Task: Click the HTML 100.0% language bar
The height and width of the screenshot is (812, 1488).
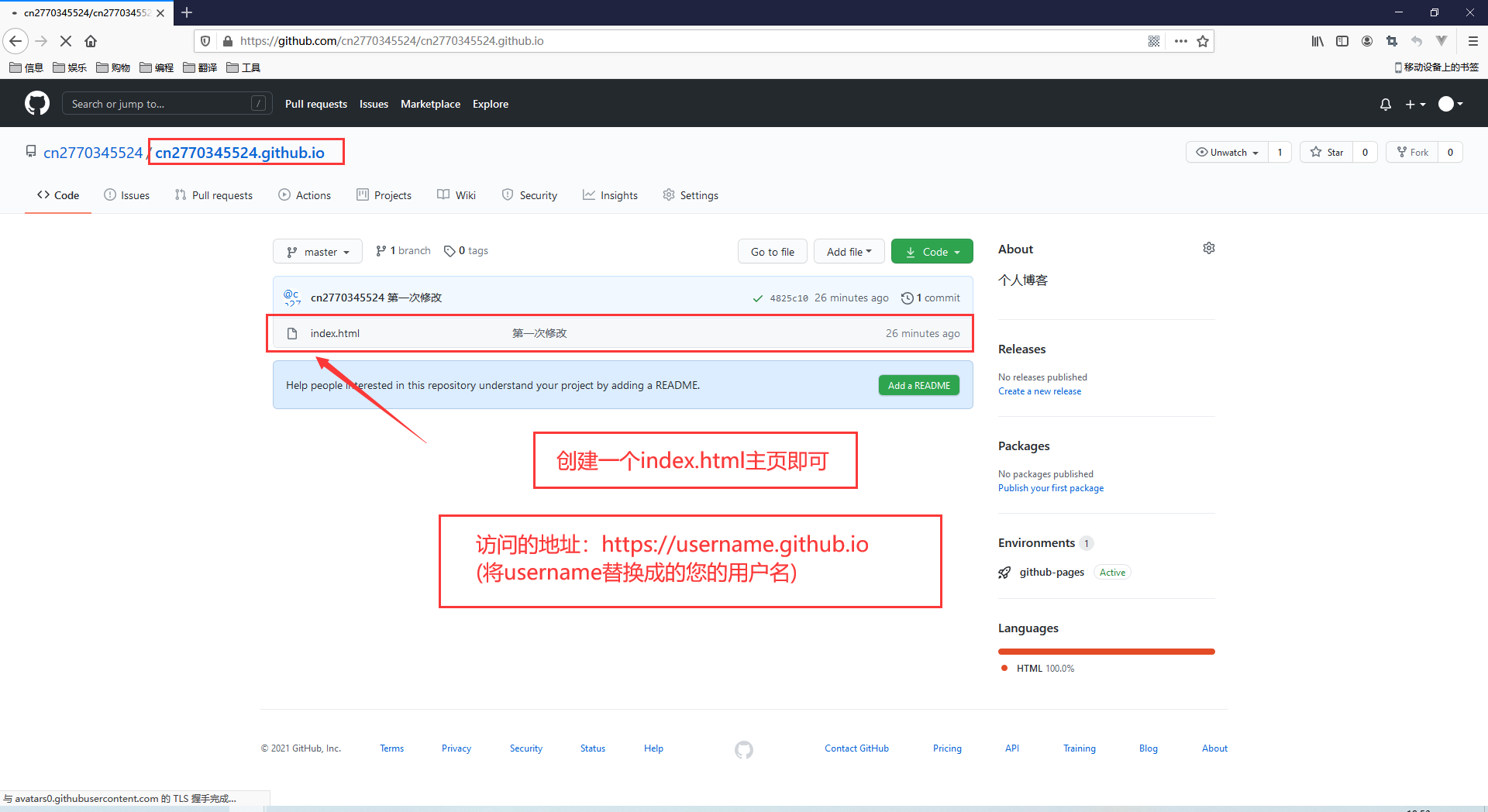Action: click(1106, 652)
